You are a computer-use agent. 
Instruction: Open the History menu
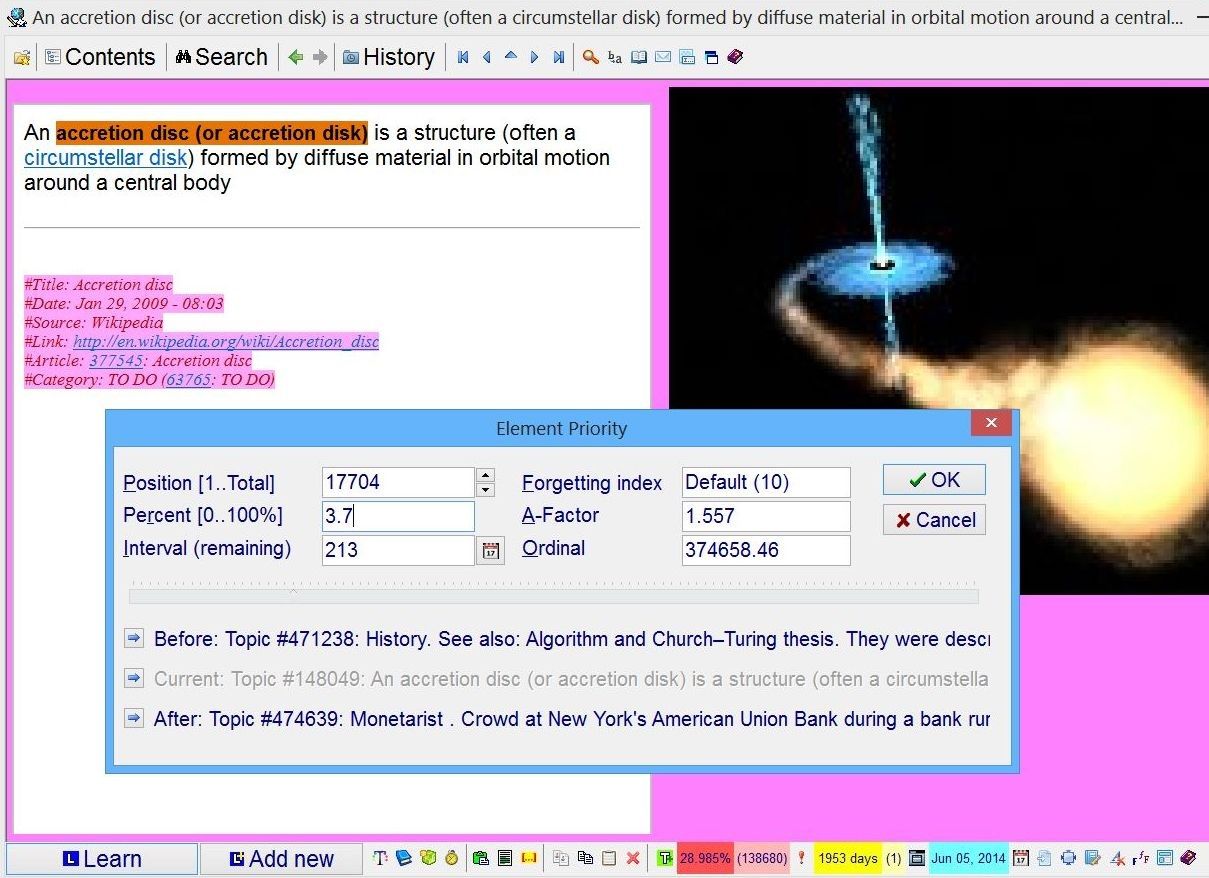point(389,58)
